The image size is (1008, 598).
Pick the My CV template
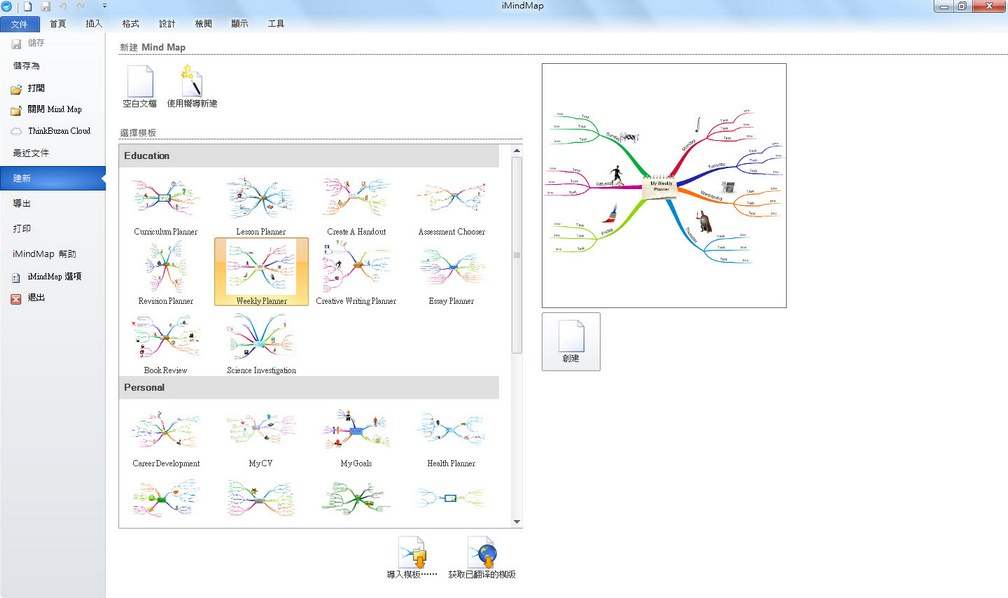(261, 437)
